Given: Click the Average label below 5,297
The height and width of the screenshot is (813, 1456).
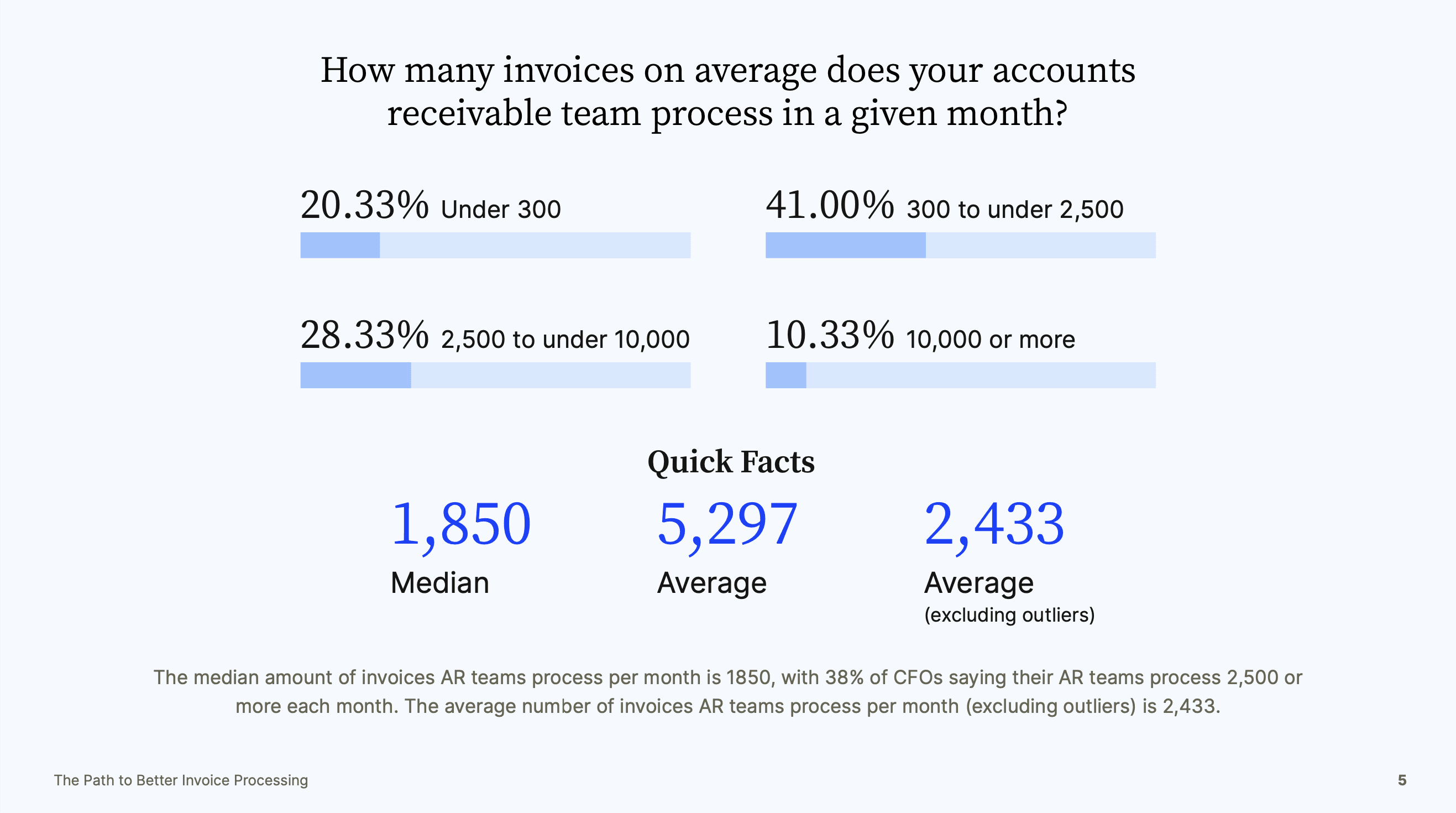Looking at the screenshot, I should pos(711,583).
